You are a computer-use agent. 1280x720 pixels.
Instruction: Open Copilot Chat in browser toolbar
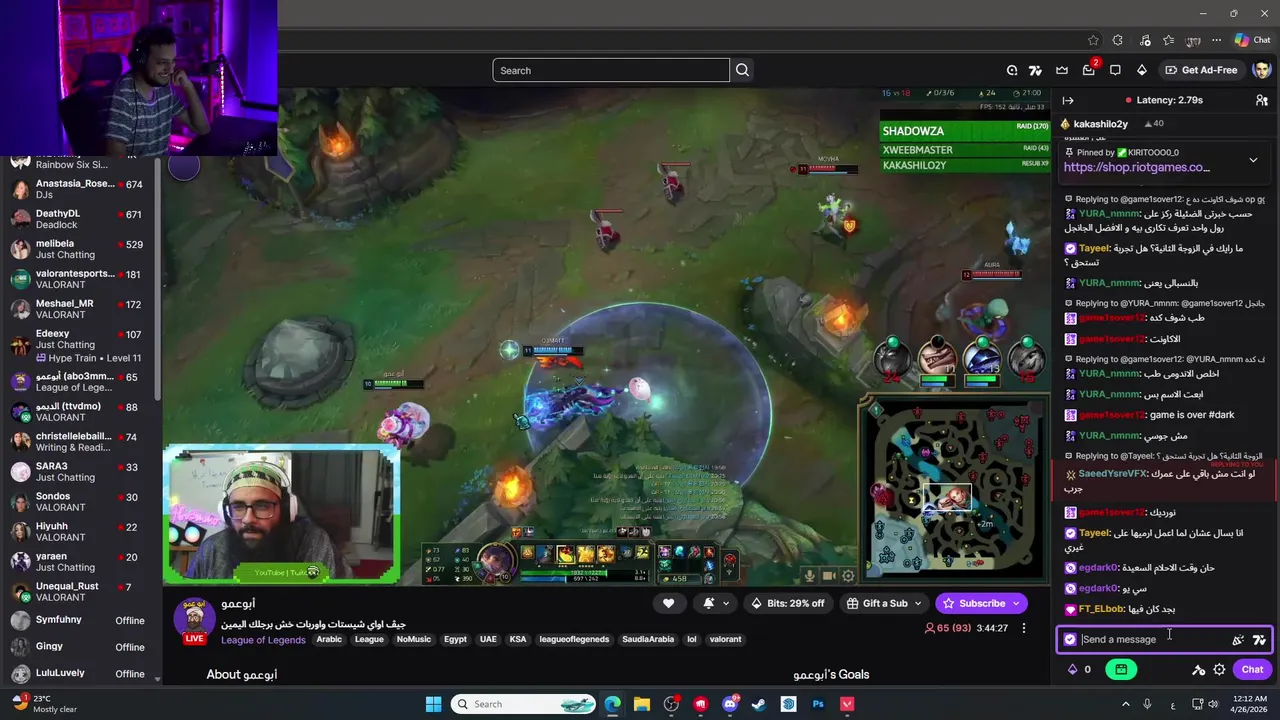click(x=1252, y=40)
